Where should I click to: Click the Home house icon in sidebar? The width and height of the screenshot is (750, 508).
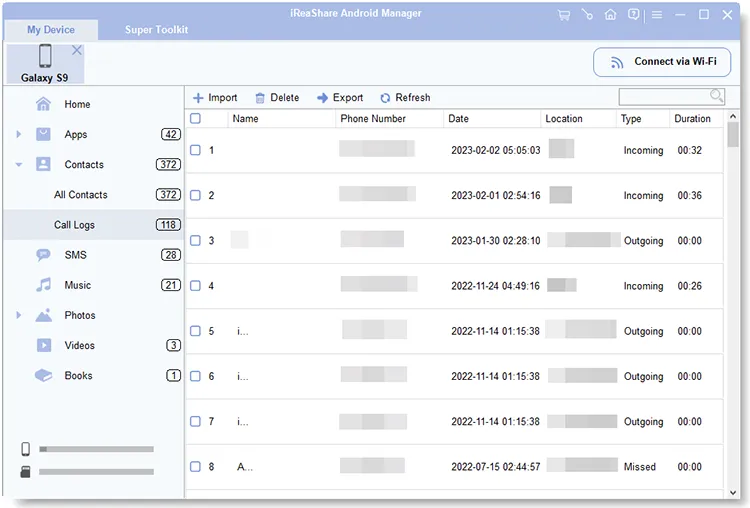44,104
